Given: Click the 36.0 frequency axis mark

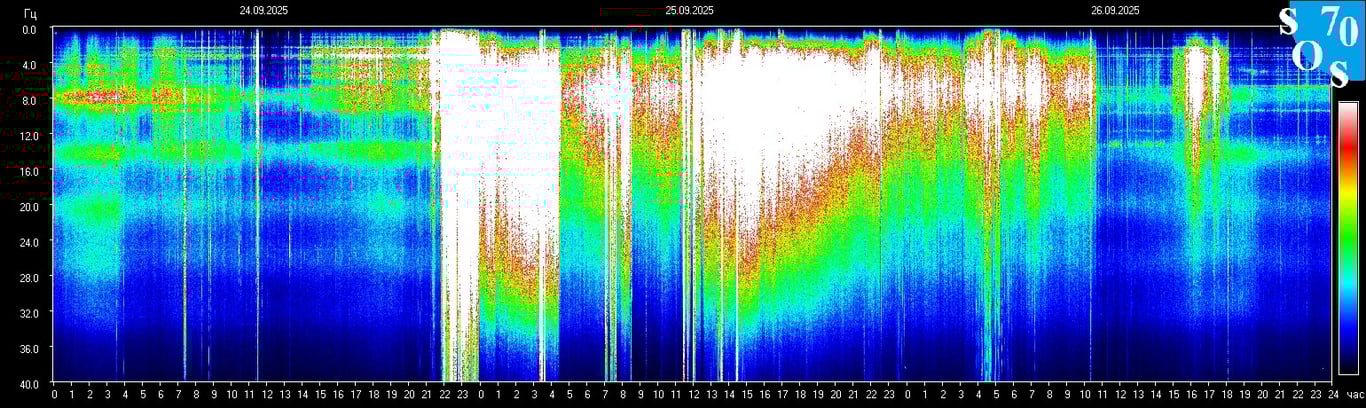Looking at the screenshot, I should tap(30, 348).
